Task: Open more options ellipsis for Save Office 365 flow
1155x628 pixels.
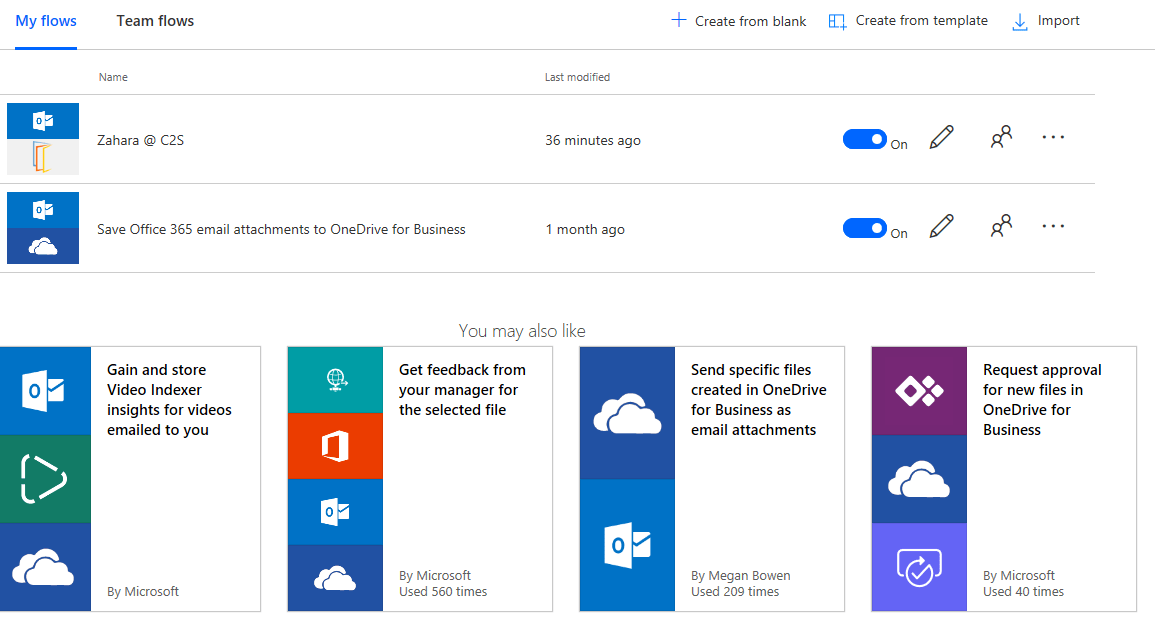Action: coord(1053,227)
